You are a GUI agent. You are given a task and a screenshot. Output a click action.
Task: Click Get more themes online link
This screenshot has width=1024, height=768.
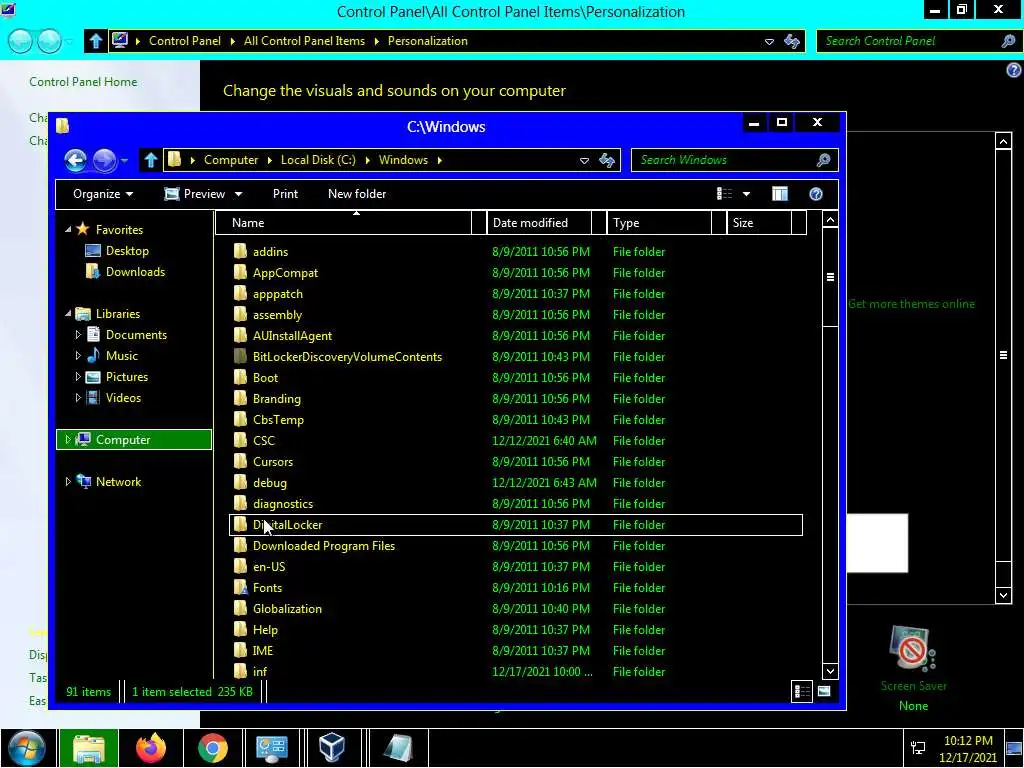click(x=911, y=304)
